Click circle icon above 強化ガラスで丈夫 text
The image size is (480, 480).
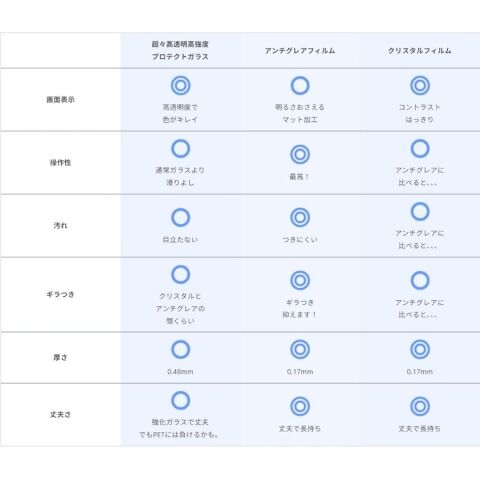point(180,400)
